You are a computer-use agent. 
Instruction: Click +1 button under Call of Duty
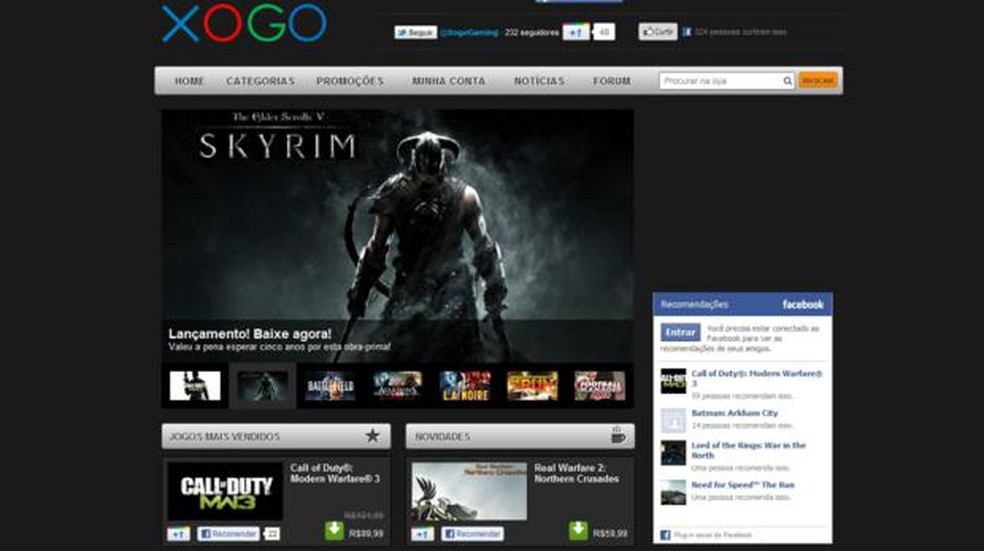coord(178,534)
